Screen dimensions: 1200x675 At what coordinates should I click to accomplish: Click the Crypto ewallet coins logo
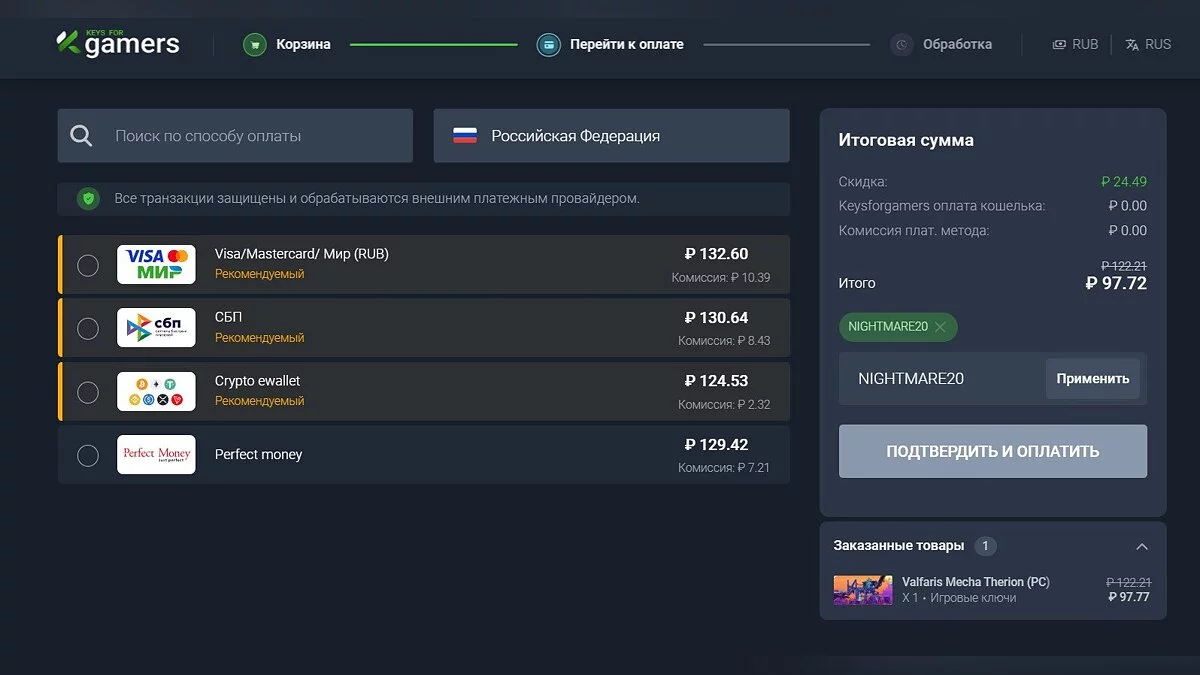coord(156,391)
